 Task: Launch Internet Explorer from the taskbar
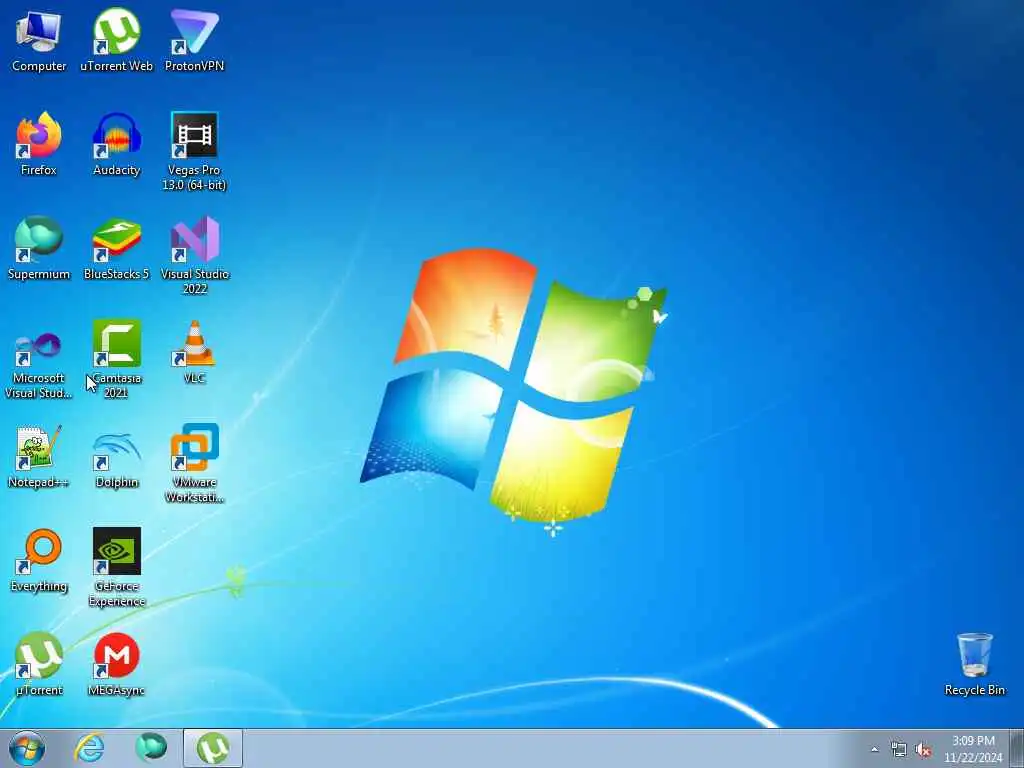click(89, 748)
